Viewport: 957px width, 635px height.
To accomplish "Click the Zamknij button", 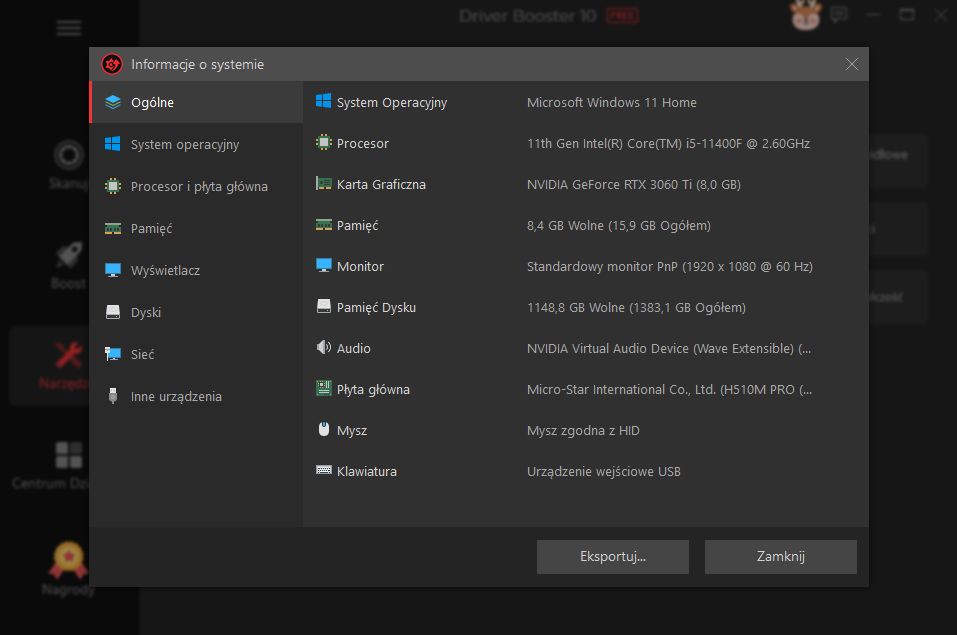I will click(x=781, y=557).
